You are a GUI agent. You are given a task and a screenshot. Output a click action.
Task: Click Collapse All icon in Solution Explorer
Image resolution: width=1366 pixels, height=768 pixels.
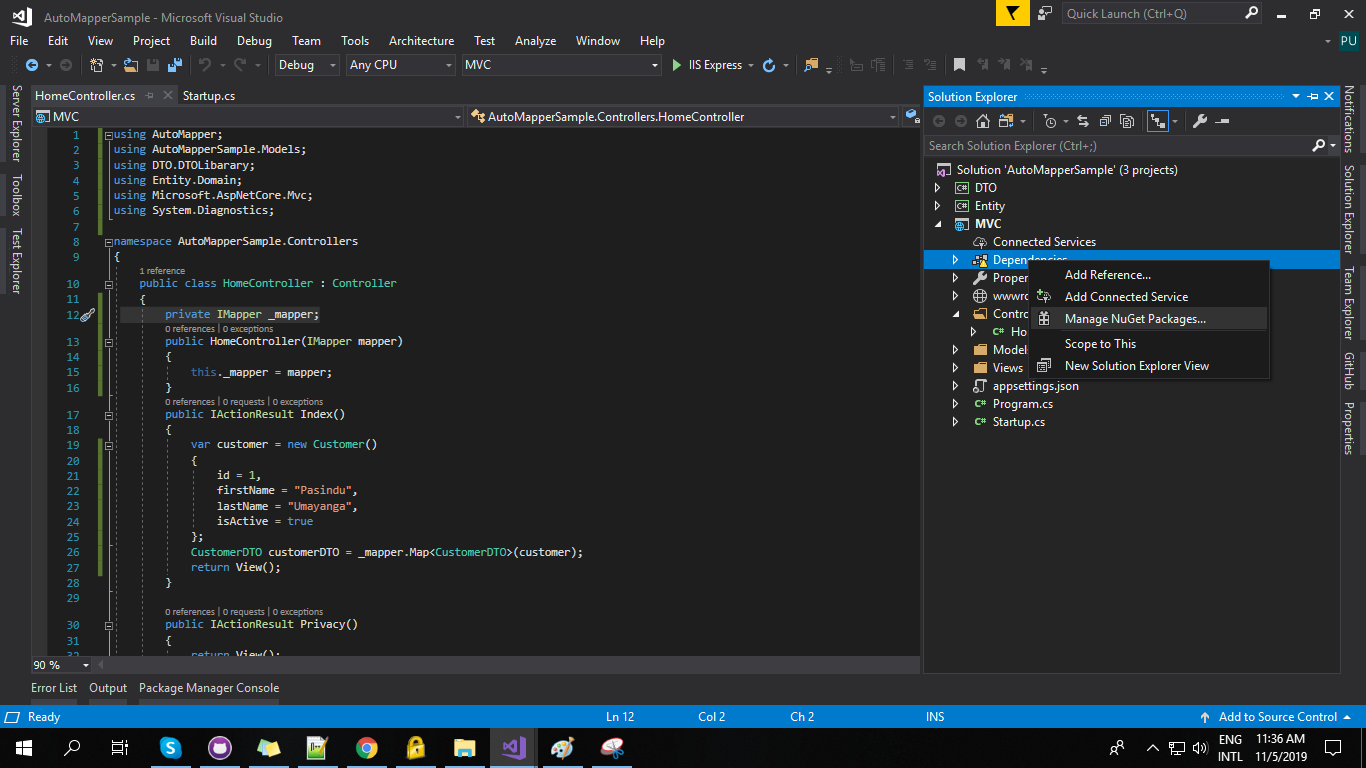(x=1105, y=121)
